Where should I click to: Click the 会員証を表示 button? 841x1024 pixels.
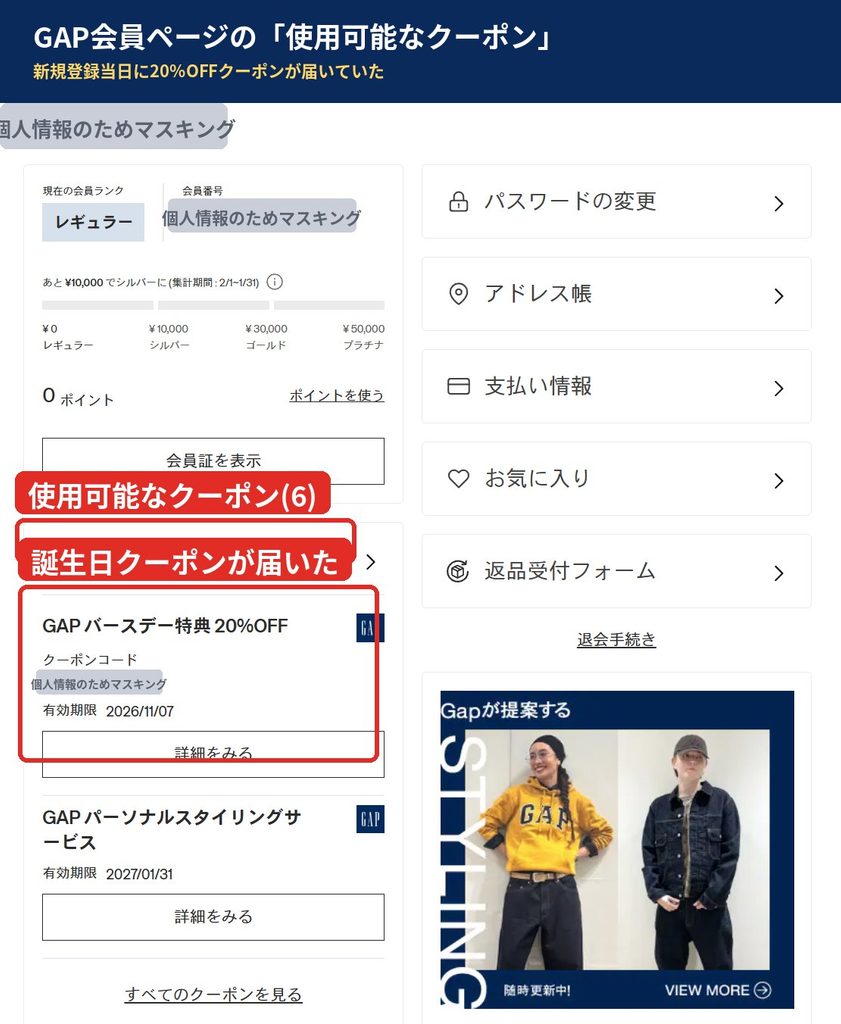pyautogui.click(x=214, y=460)
